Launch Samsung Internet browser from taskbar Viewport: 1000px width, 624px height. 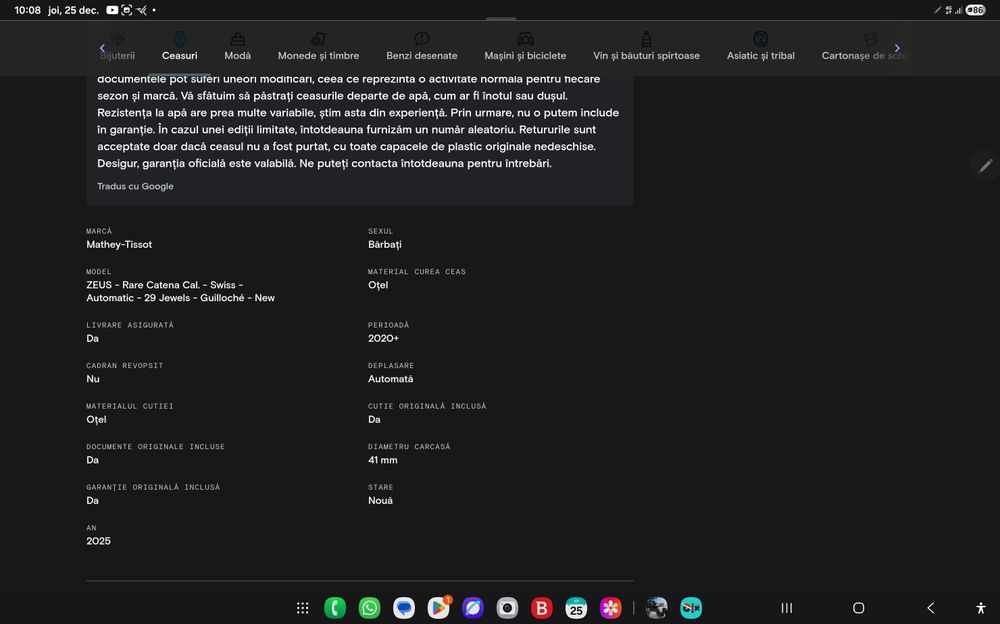[x=473, y=608]
